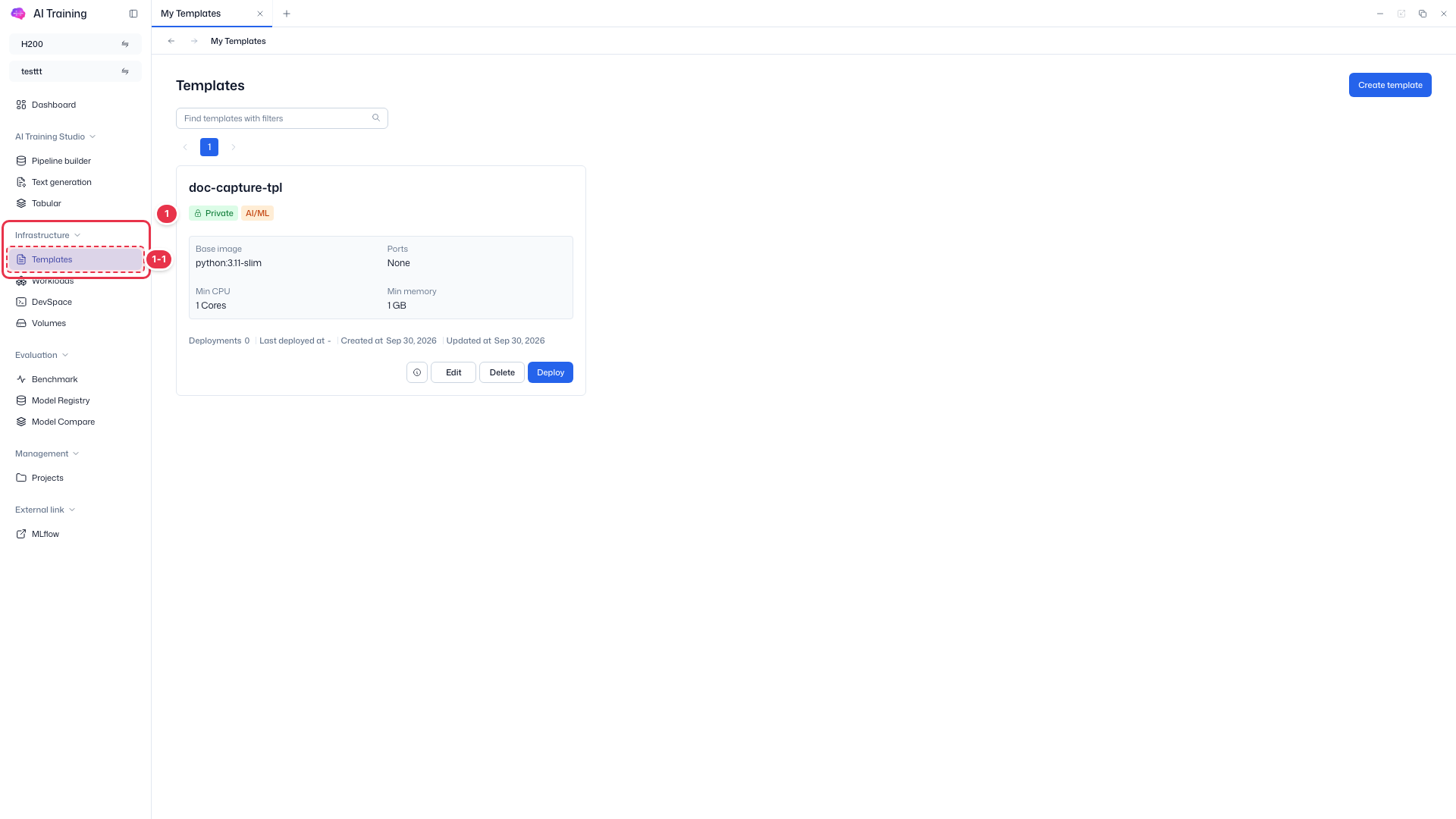Screen dimensions: 1456x819
Task: Open Volumes
Action: point(75,323)
